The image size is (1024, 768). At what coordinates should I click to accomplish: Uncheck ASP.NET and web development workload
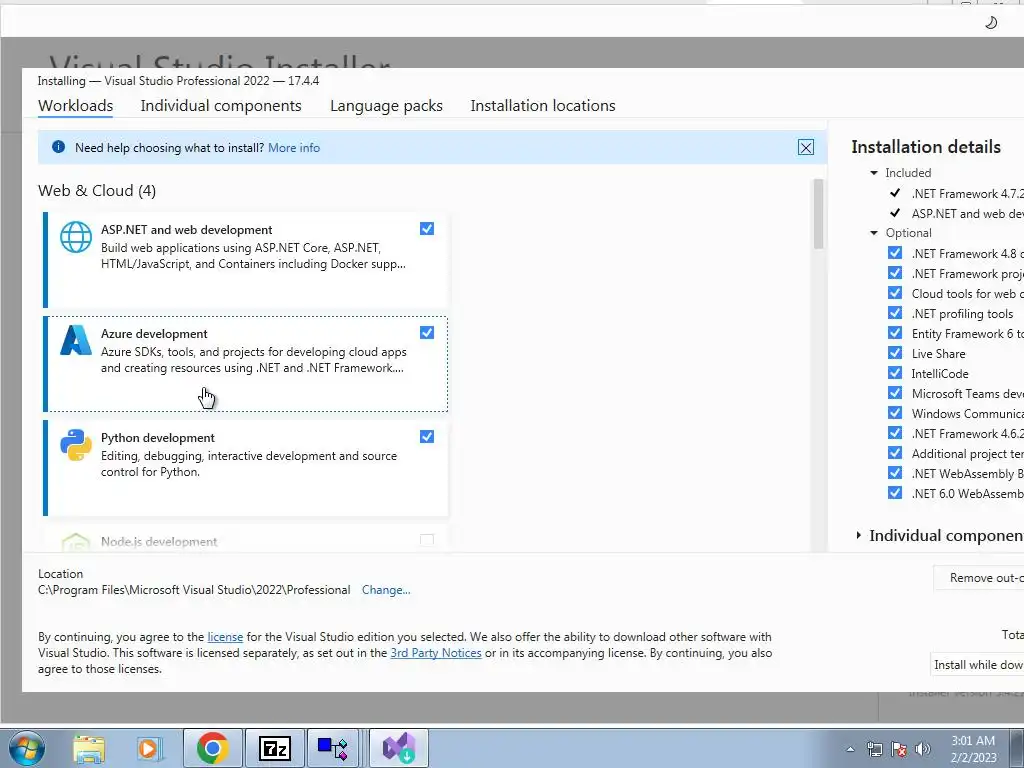pos(426,229)
